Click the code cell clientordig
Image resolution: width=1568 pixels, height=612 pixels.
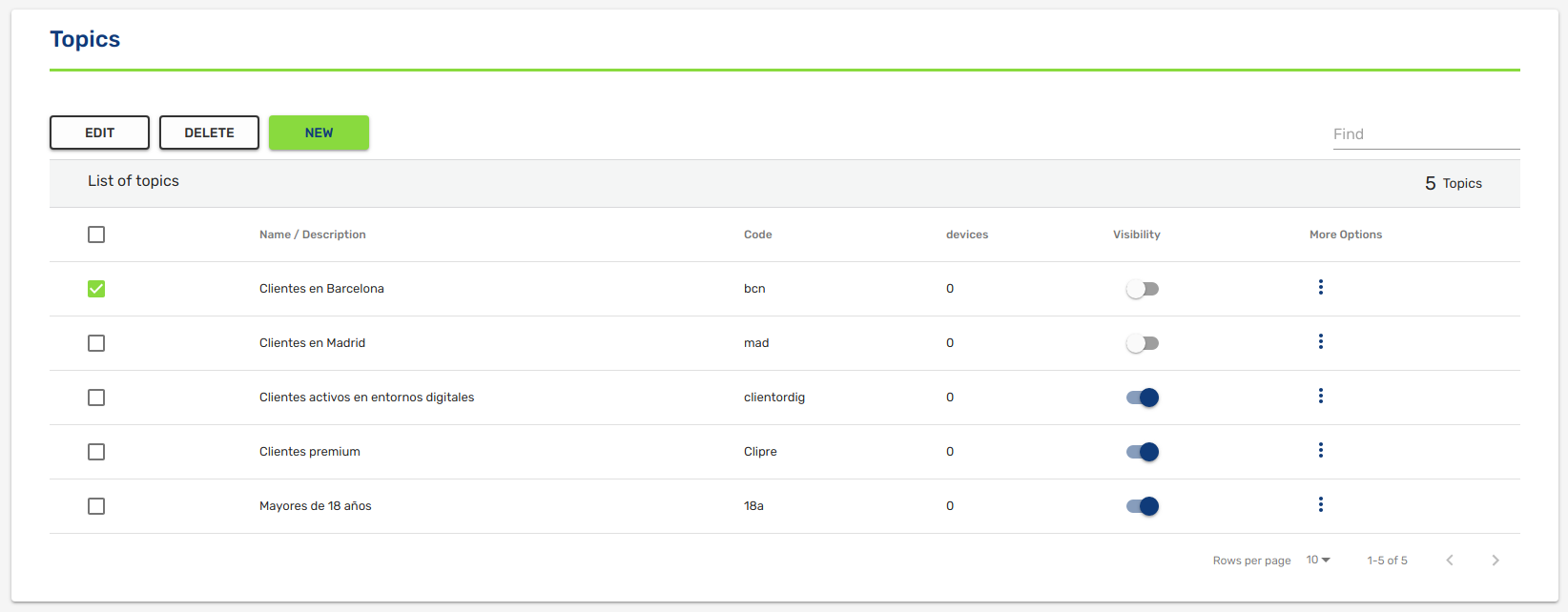[x=774, y=398]
